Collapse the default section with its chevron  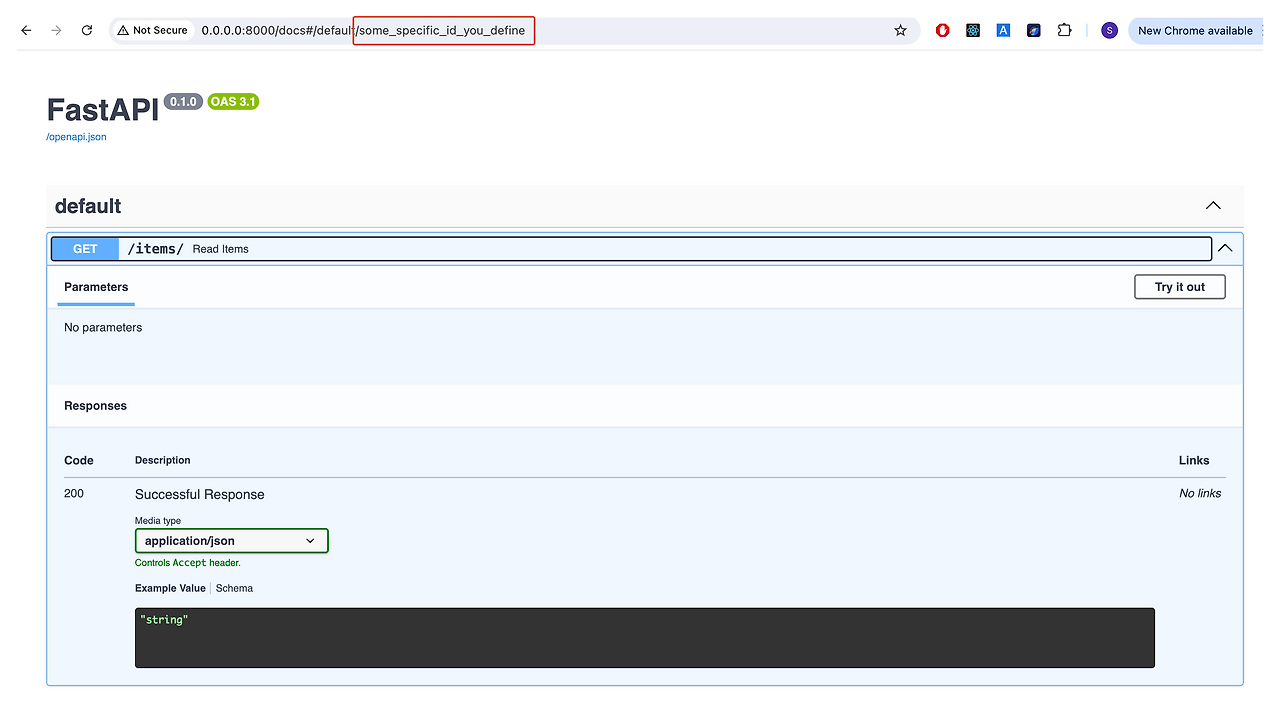pyautogui.click(x=1213, y=205)
